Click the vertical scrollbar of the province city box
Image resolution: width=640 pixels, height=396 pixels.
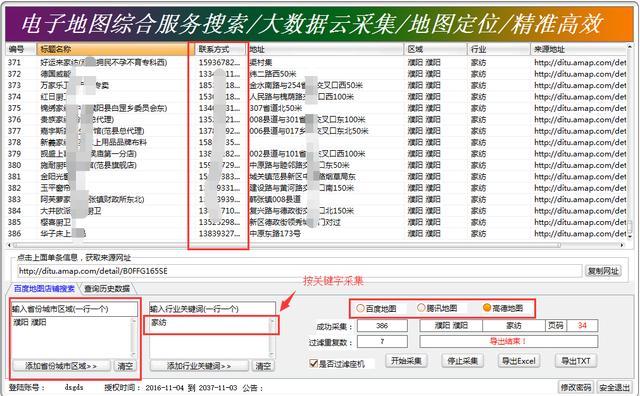(x=133, y=337)
